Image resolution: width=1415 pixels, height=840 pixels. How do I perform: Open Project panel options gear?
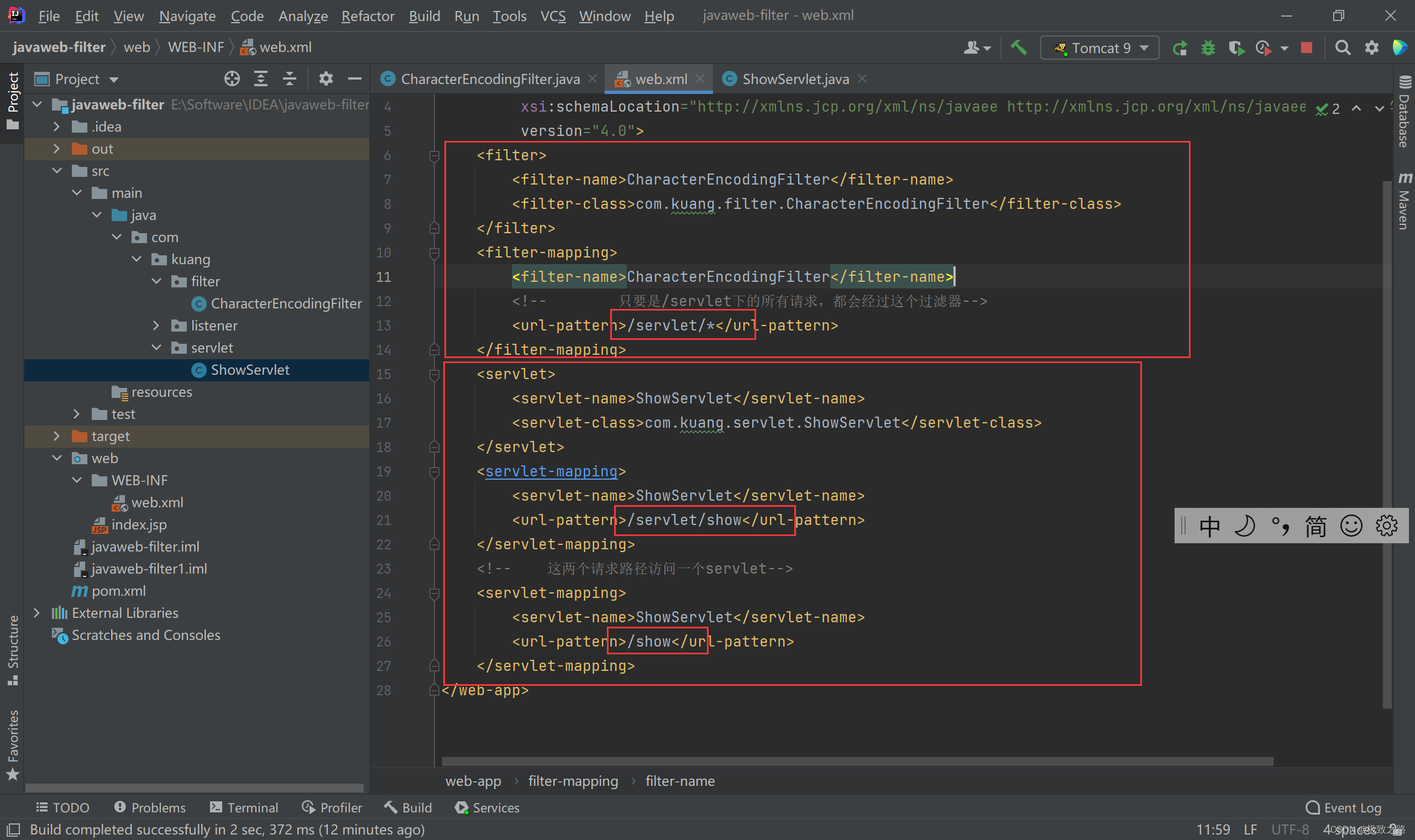point(326,78)
